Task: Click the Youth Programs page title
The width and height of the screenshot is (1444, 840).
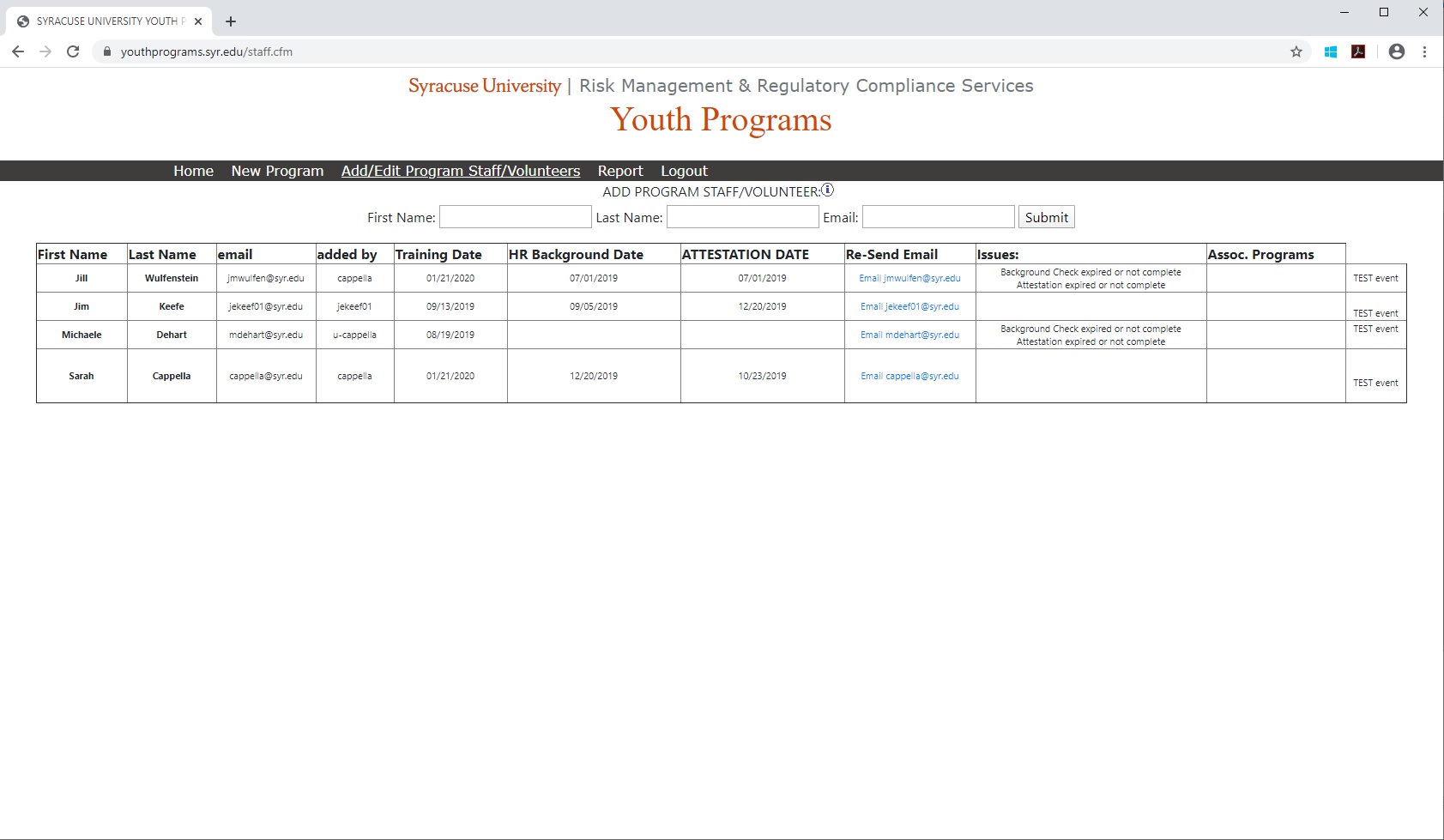Action: pyautogui.click(x=721, y=119)
